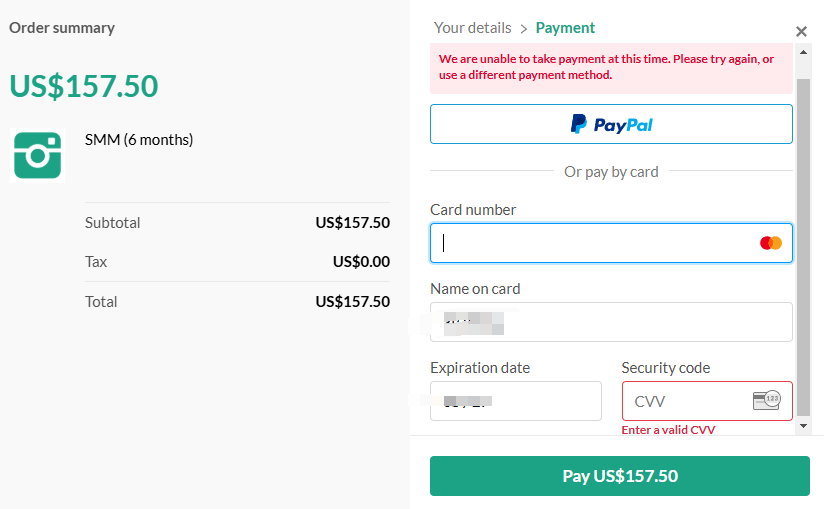Image resolution: width=824 pixels, height=509 pixels.
Task: Click the Or pay by card divider text
Action: [611, 172]
